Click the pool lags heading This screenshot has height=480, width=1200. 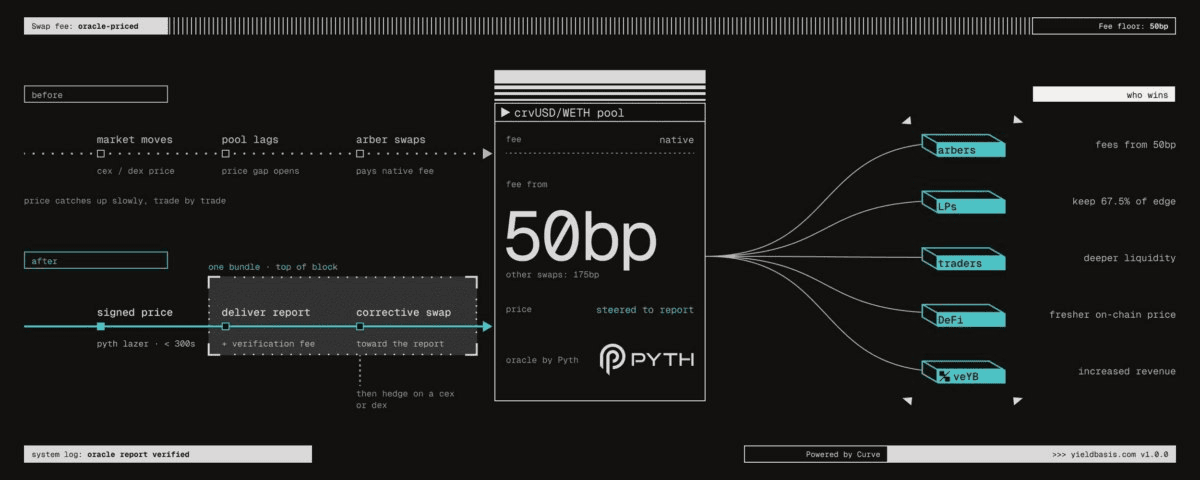click(250, 139)
